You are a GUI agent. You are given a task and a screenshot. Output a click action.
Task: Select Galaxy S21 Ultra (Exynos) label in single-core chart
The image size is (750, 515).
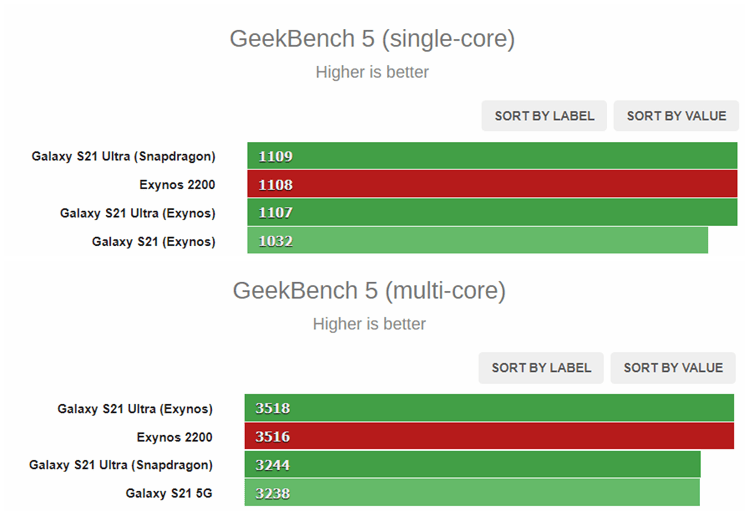pyautogui.click(x=137, y=212)
